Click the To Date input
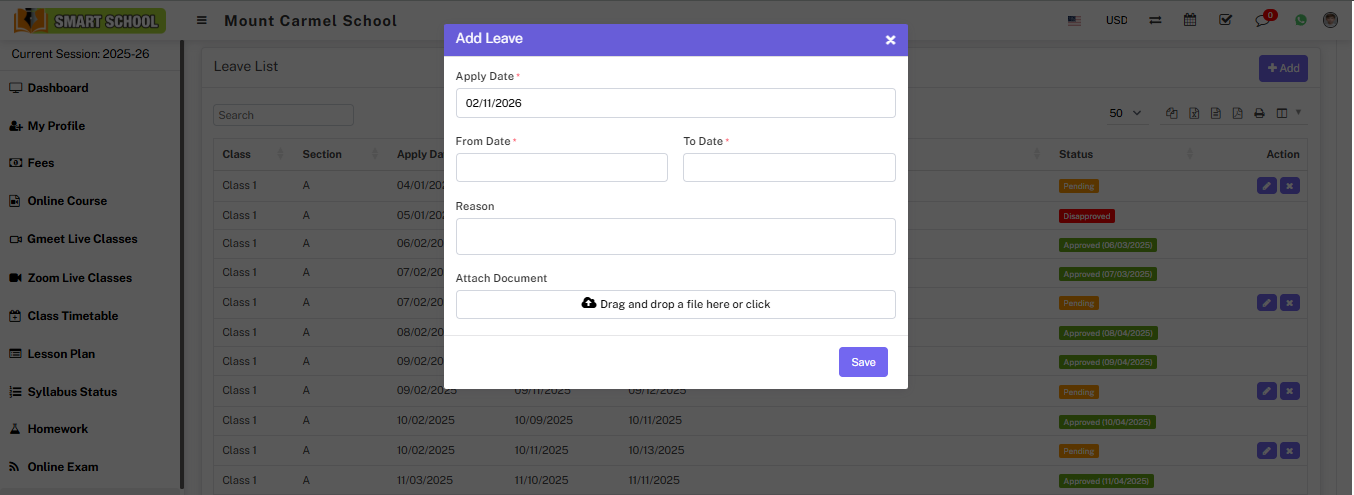 coord(788,168)
